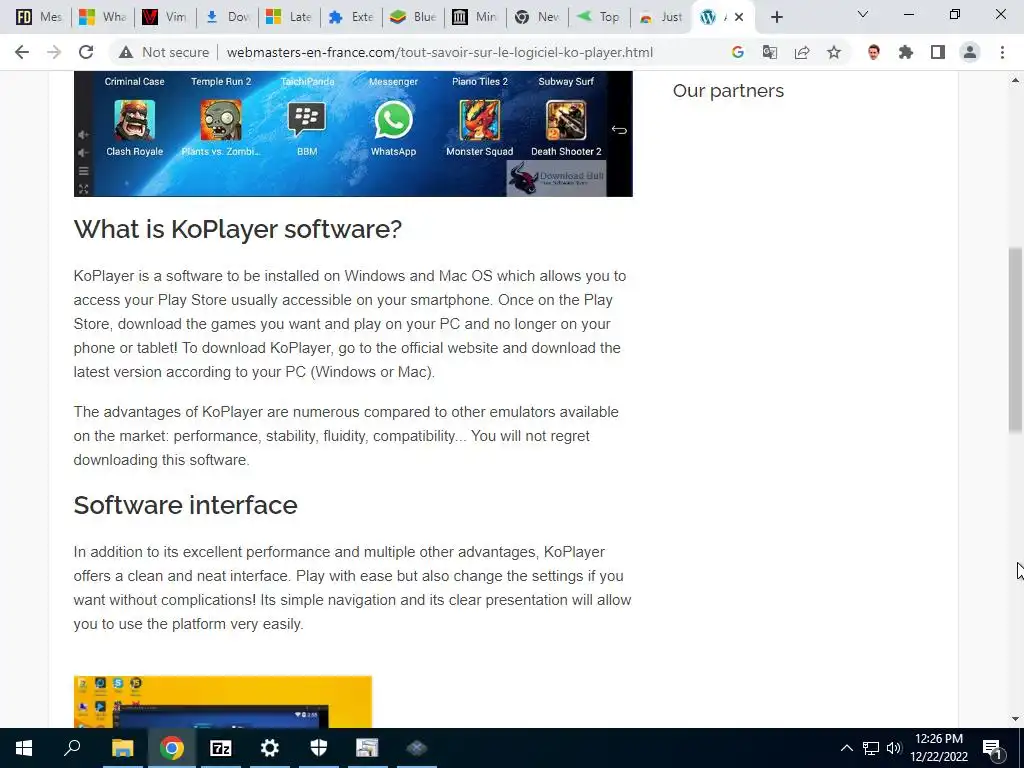
Task: Open the Google icon in address bar
Action: [737, 52]
